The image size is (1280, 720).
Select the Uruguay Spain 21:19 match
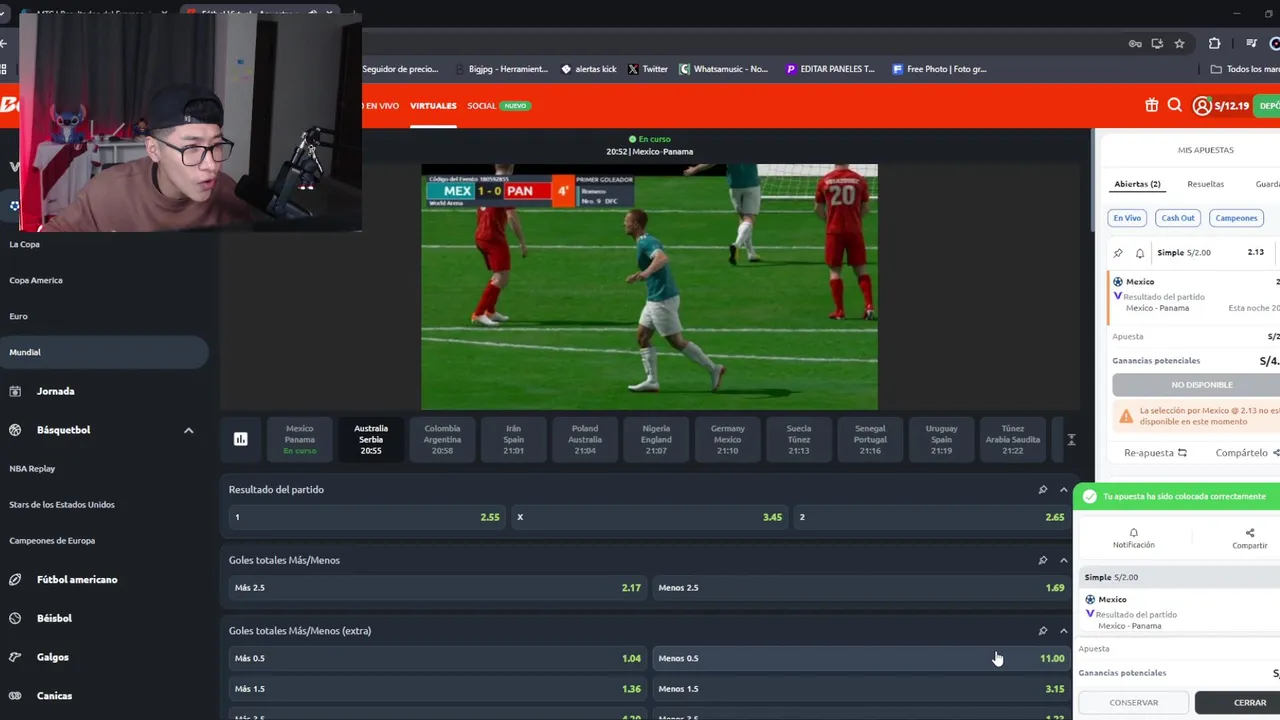point(941,439)
